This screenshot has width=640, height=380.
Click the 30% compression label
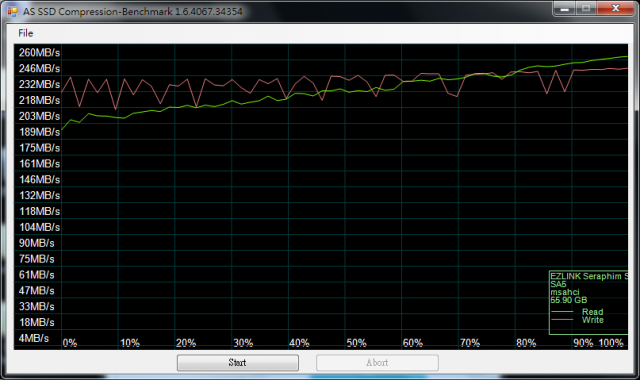click(243, 343)
